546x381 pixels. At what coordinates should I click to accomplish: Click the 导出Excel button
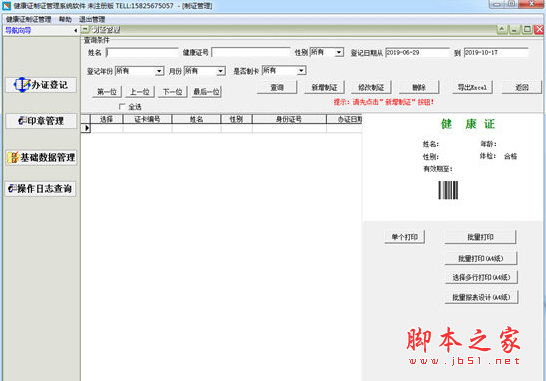pos(473,87)
